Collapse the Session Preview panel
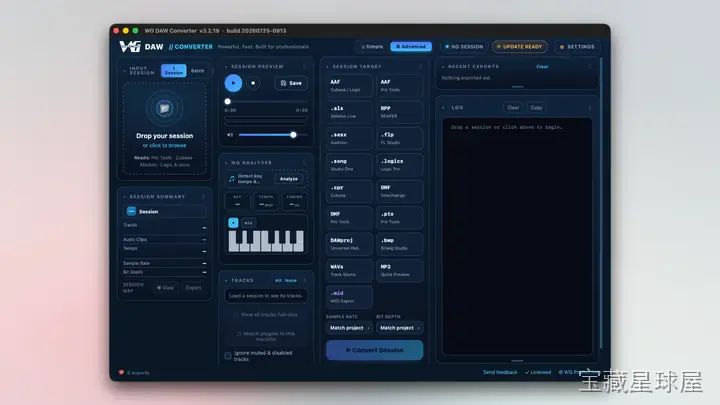 coord(226,67)
